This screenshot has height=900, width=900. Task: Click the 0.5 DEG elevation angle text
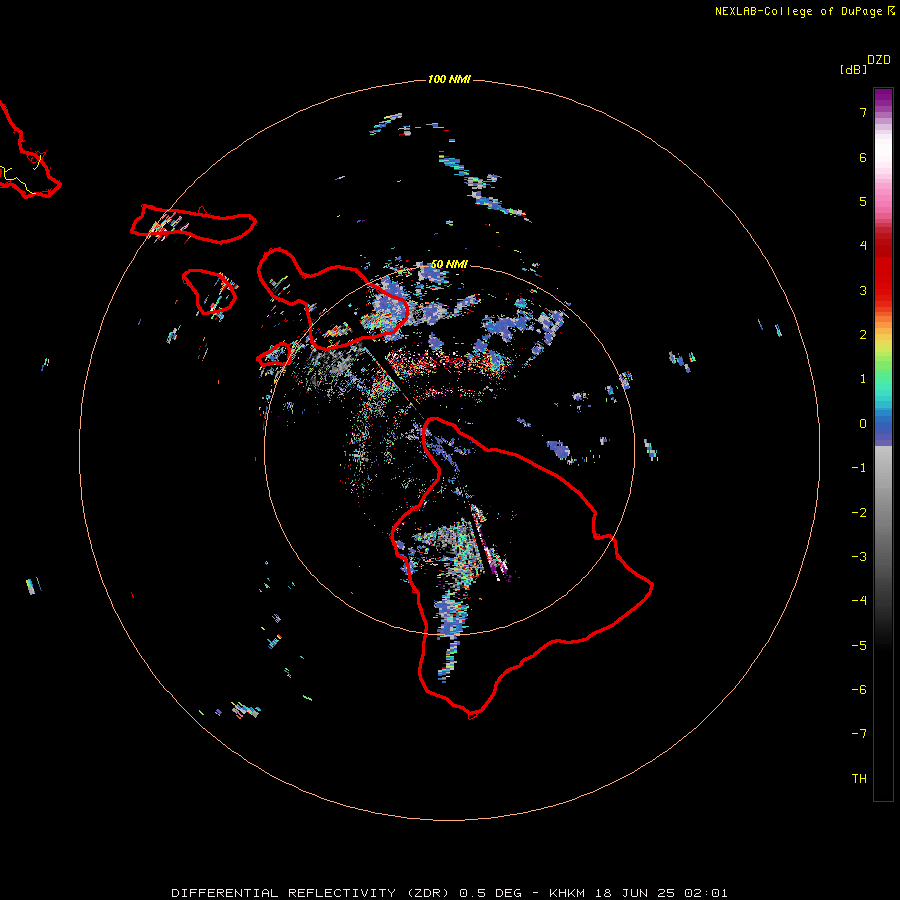point(490,893)
